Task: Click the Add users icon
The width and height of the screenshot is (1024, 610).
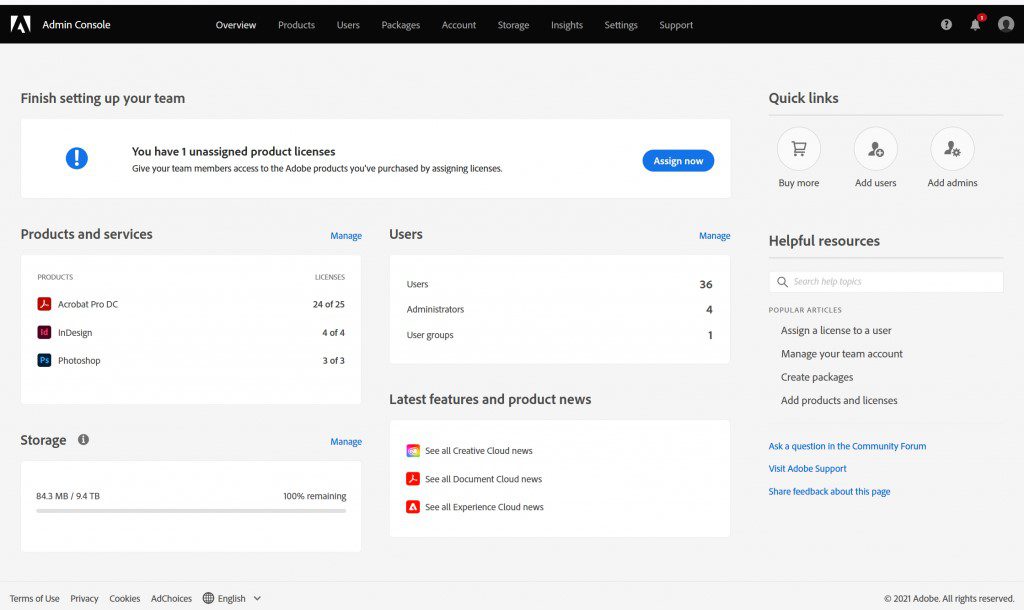Action: [x=875, y=148]
